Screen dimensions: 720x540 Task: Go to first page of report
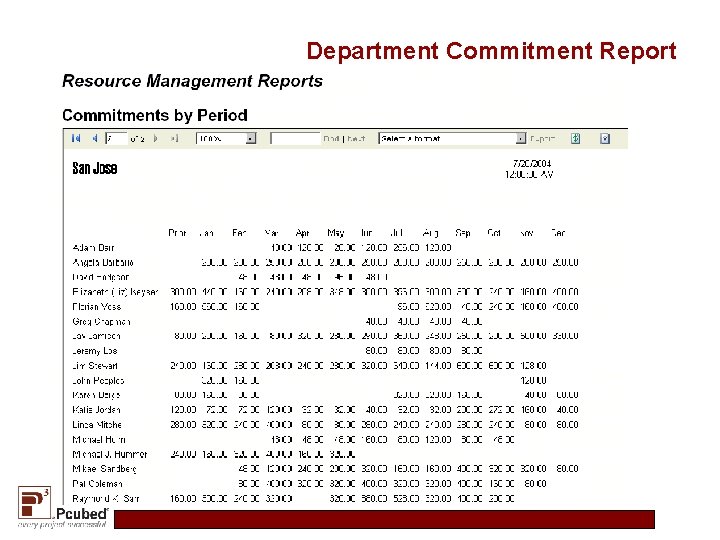click(x=76, y=138)
